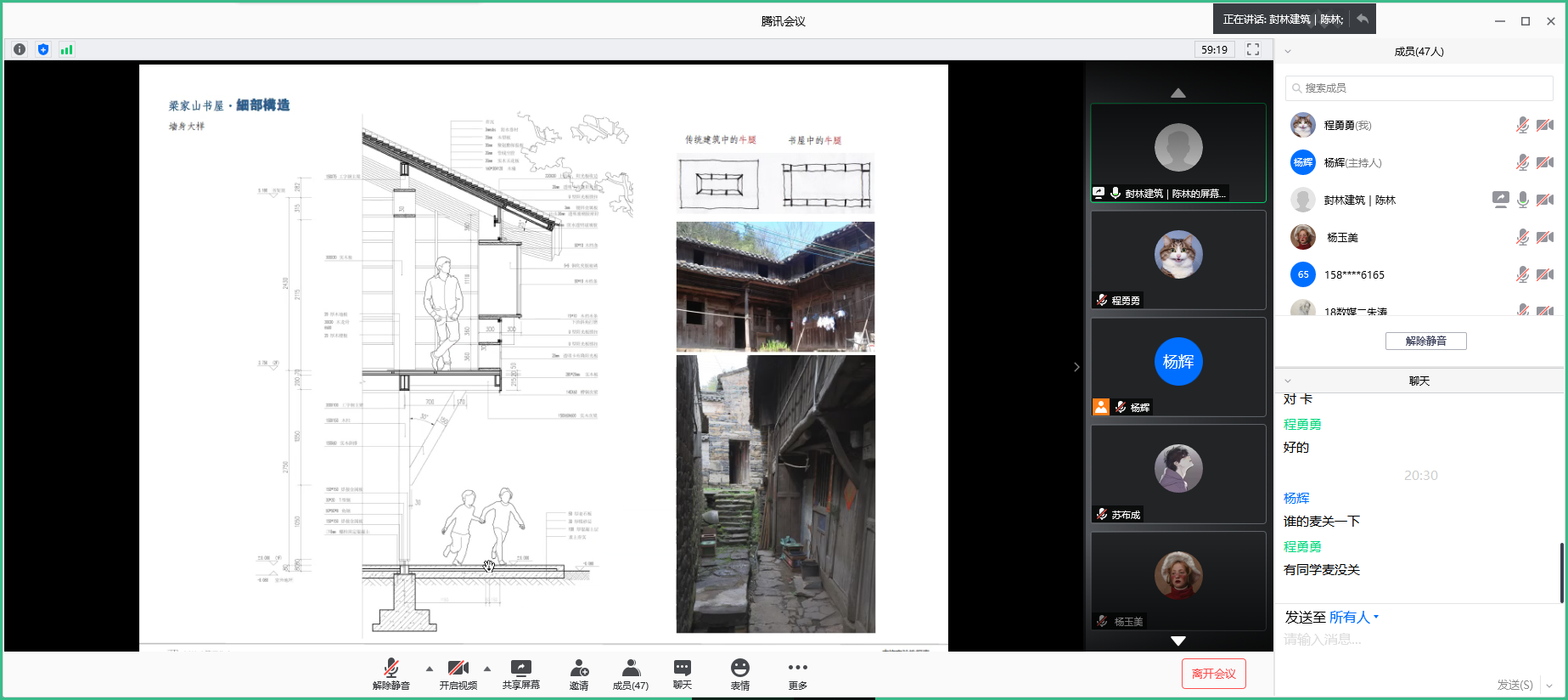Open audio options arrow beside 解除静音
1568x700 pixels.
point(430,669)
